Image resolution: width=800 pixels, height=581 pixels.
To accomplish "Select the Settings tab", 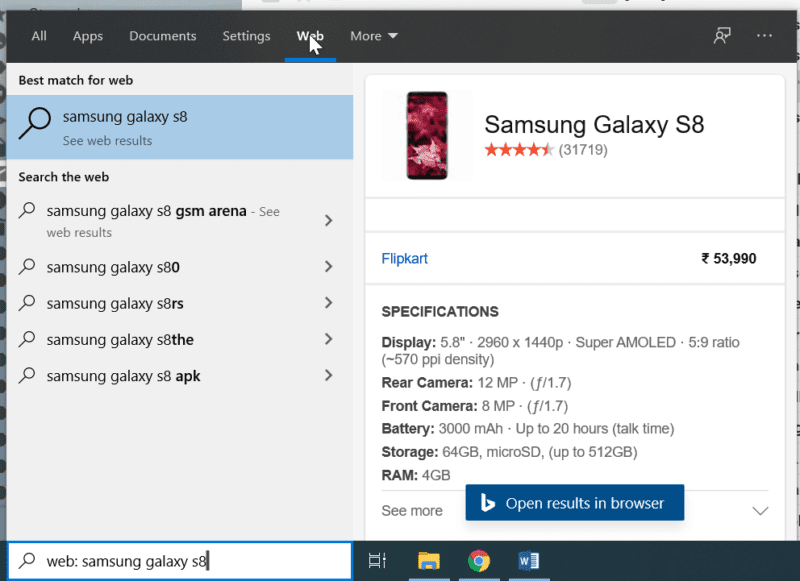I will pyautogui.click(x=246, y=36).
